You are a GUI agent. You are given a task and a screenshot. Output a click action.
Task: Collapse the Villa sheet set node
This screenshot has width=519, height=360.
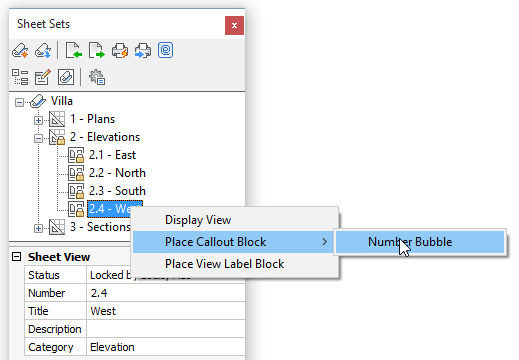click(19, 102)
